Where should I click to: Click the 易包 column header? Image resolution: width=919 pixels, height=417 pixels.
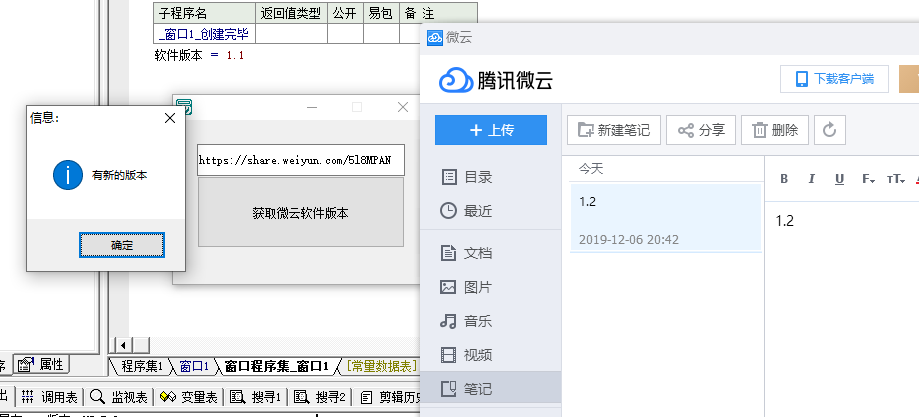381,13
